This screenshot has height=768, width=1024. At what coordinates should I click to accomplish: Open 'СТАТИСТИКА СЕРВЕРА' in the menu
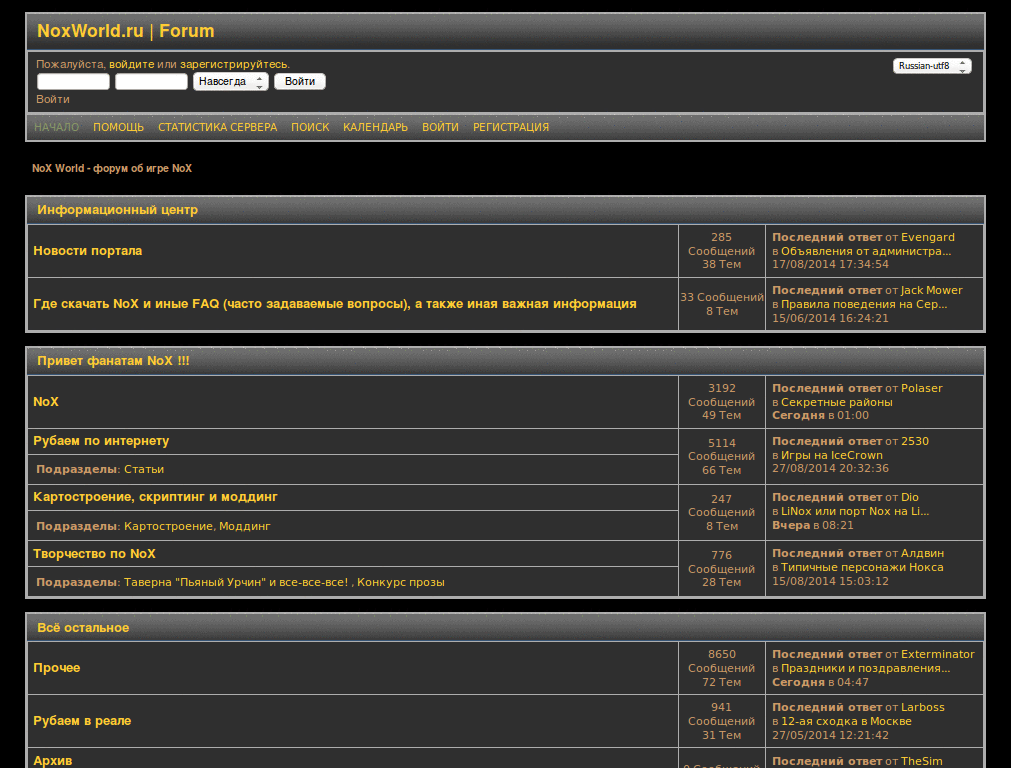[217, 127]
